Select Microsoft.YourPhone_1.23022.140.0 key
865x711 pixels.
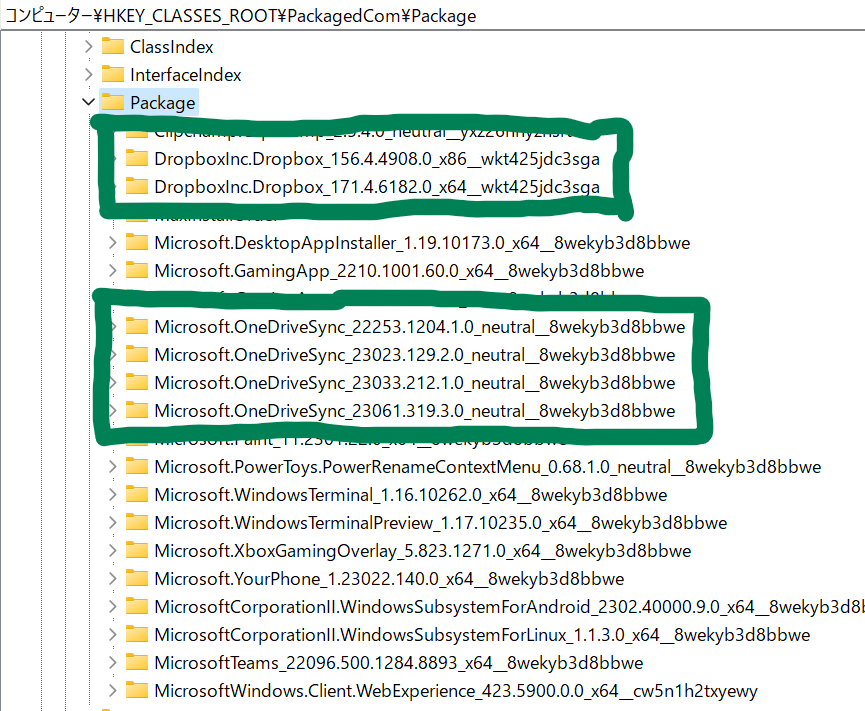(x=389, y=579)
